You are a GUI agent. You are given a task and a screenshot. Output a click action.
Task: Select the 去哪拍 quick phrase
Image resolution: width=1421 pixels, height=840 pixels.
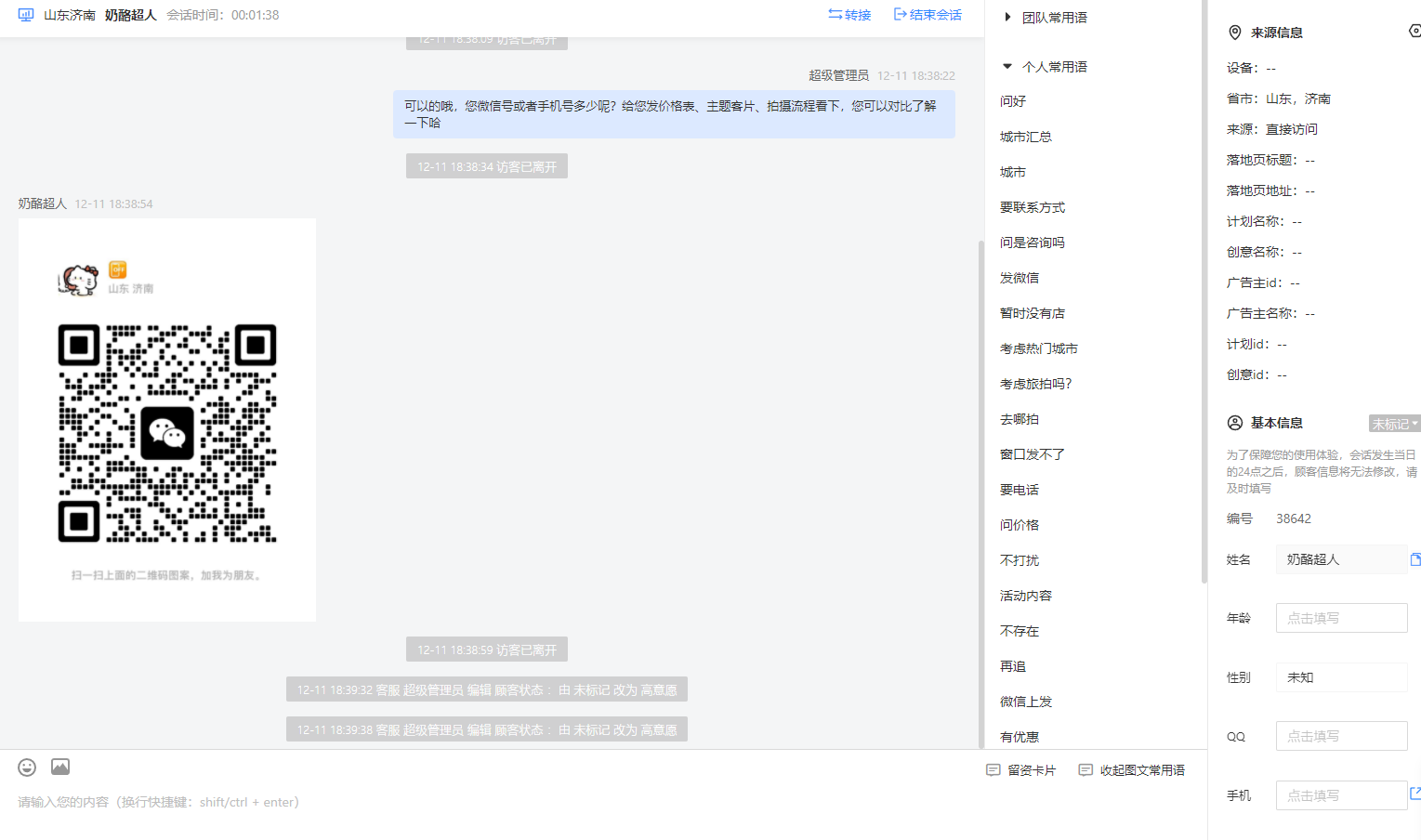tap(1020, 419)
